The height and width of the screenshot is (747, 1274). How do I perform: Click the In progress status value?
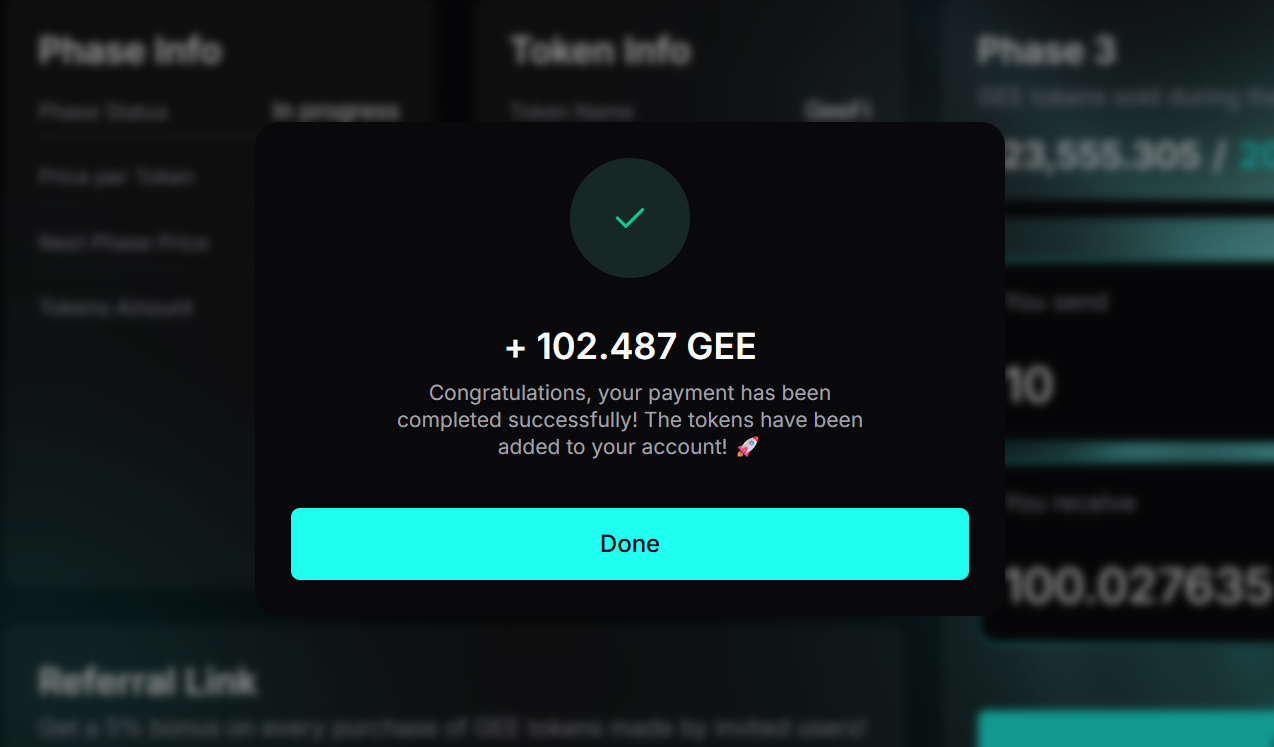[x=336, y=111]
